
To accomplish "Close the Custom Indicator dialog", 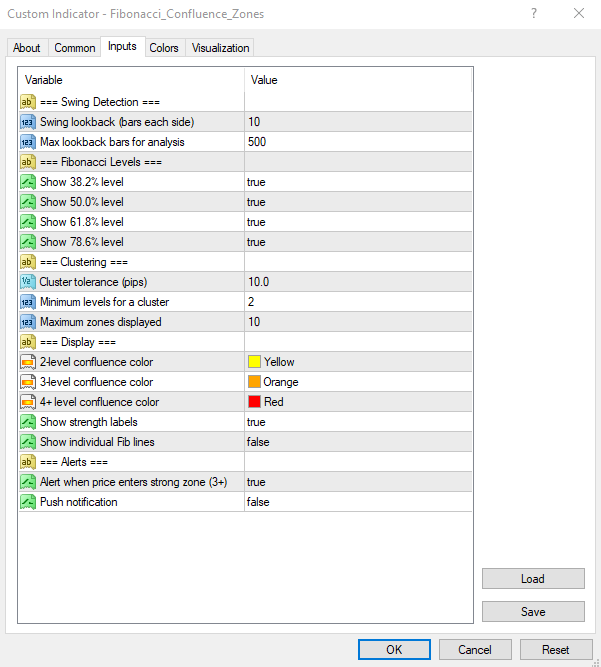I will (x=579, y=13).
